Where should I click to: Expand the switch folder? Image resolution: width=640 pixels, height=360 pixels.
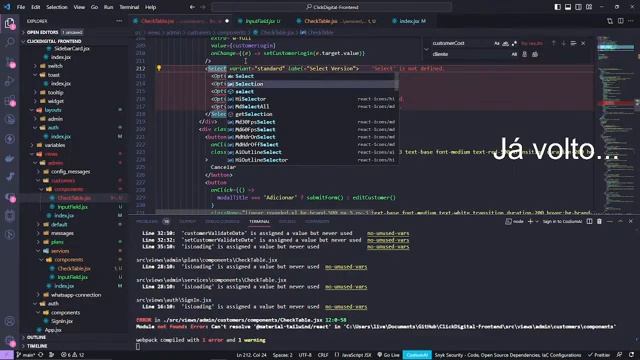pyautogui.click(x=55, y=66)
